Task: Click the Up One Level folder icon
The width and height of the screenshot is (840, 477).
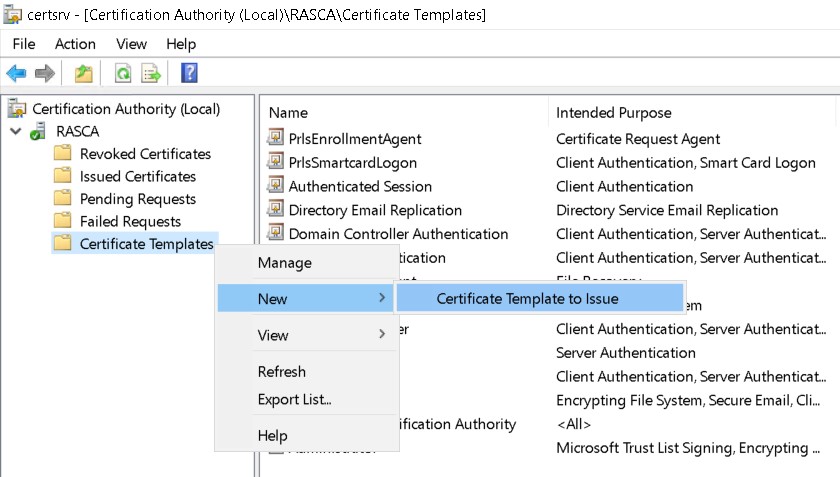Action: (84, 73)
